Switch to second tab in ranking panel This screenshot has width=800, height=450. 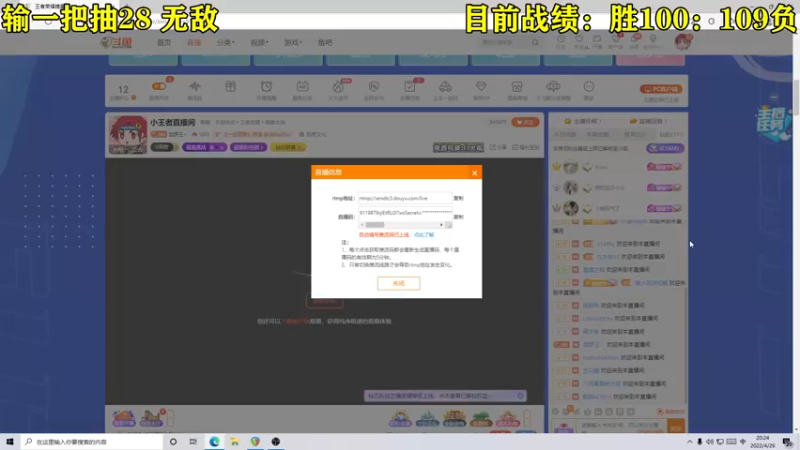(598, 135)
